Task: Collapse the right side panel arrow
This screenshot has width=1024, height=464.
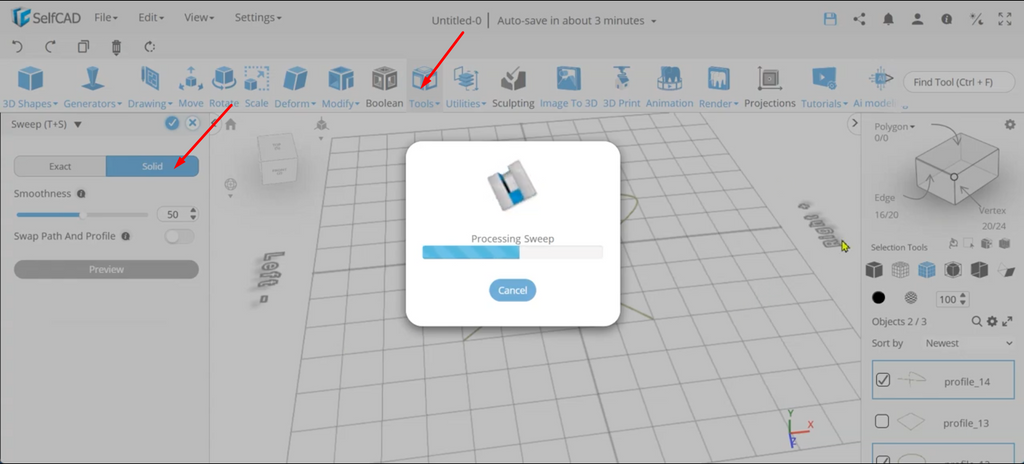Action: coord(853,123)
